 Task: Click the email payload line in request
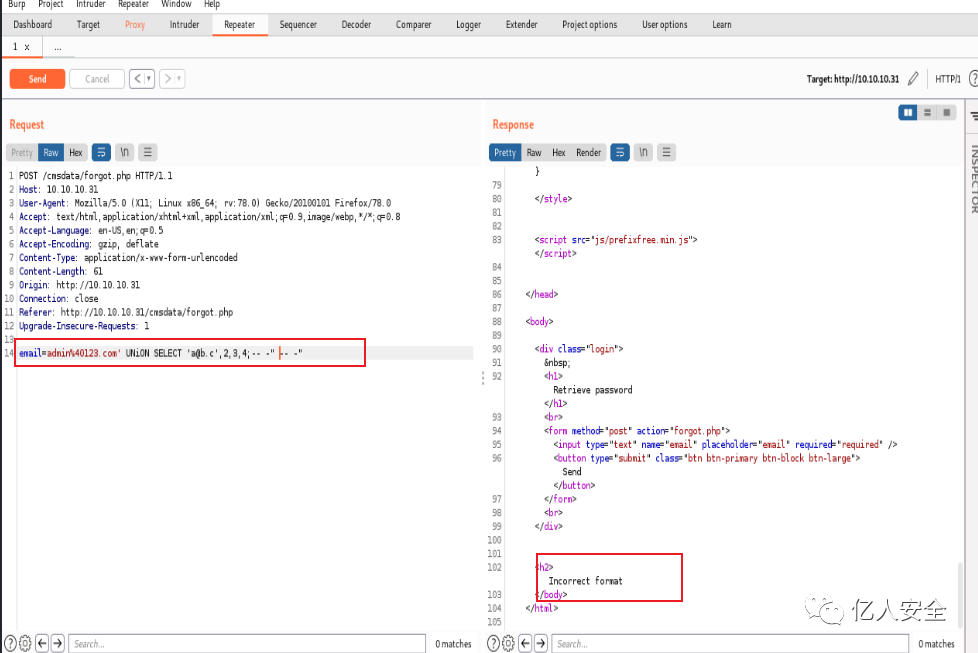(x=160, y=354)
